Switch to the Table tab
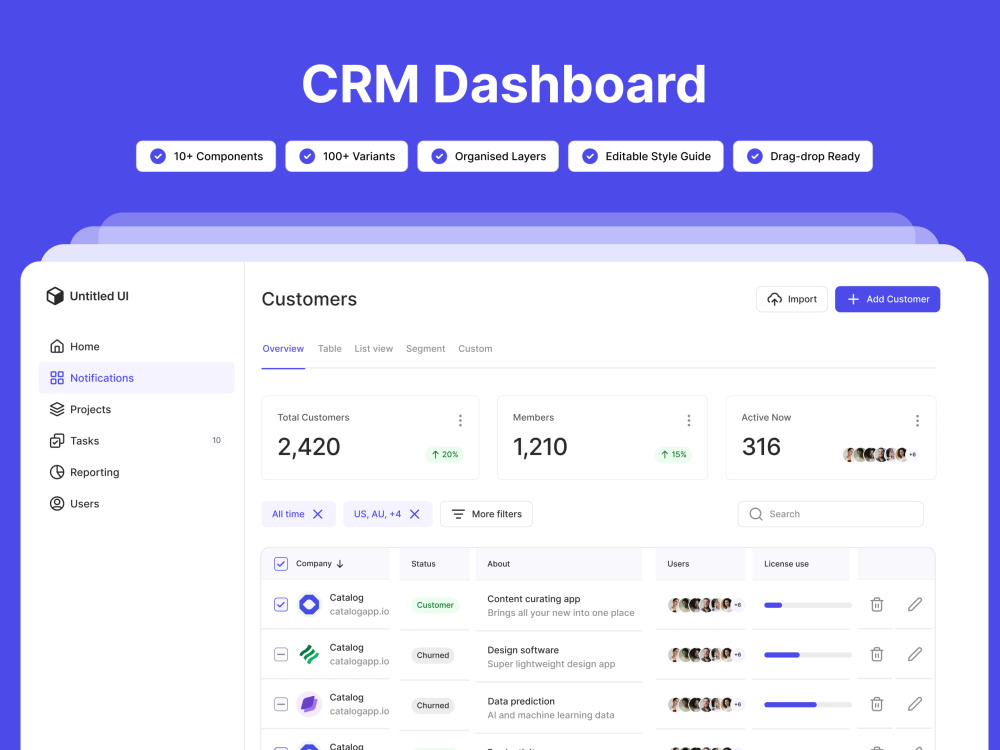 330,349
